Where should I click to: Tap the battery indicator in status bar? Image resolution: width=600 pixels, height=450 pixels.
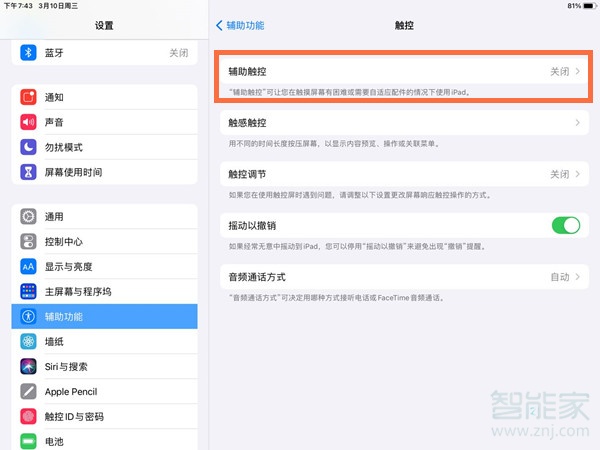tap(585, 6)
